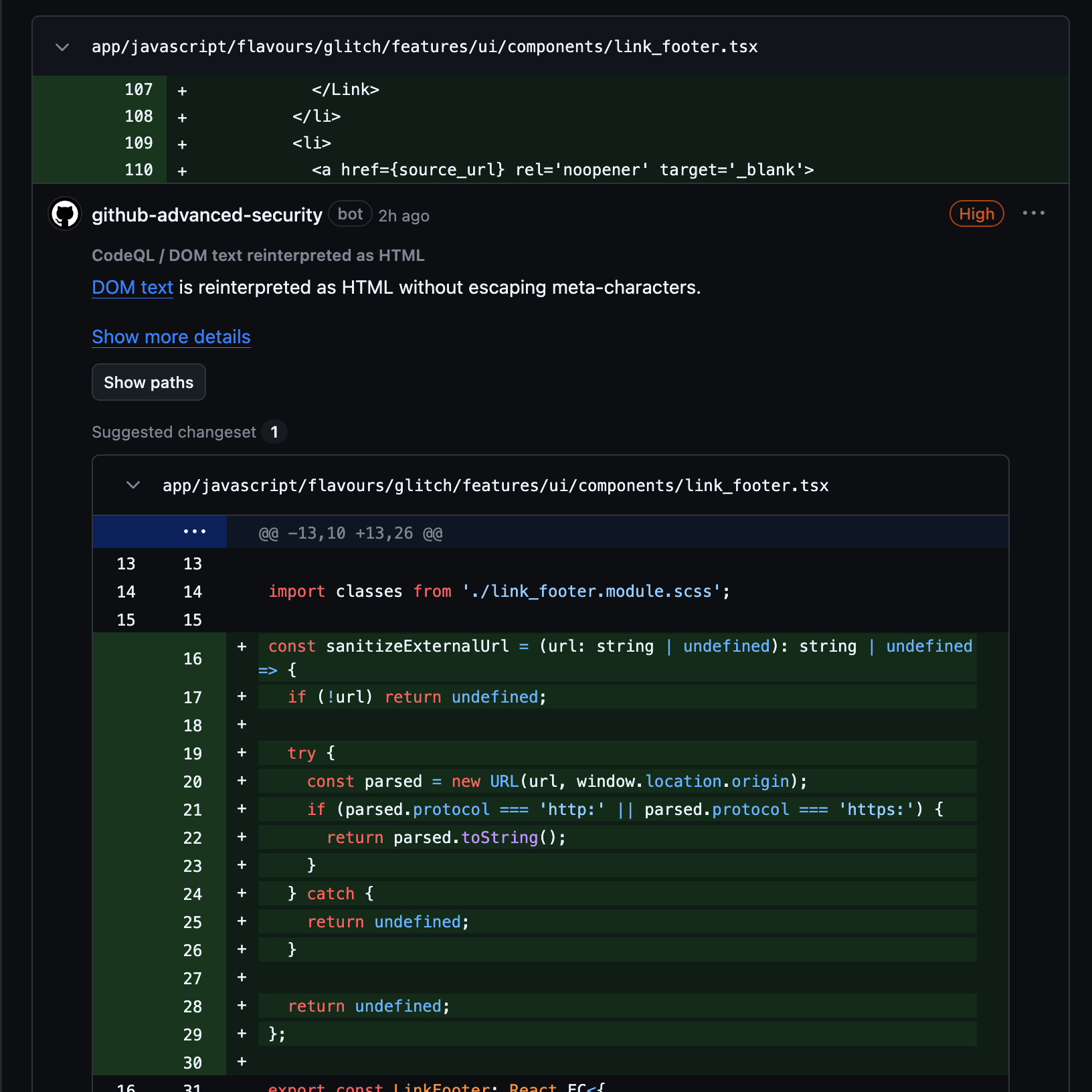Open Show more details link

coord(171,337)
